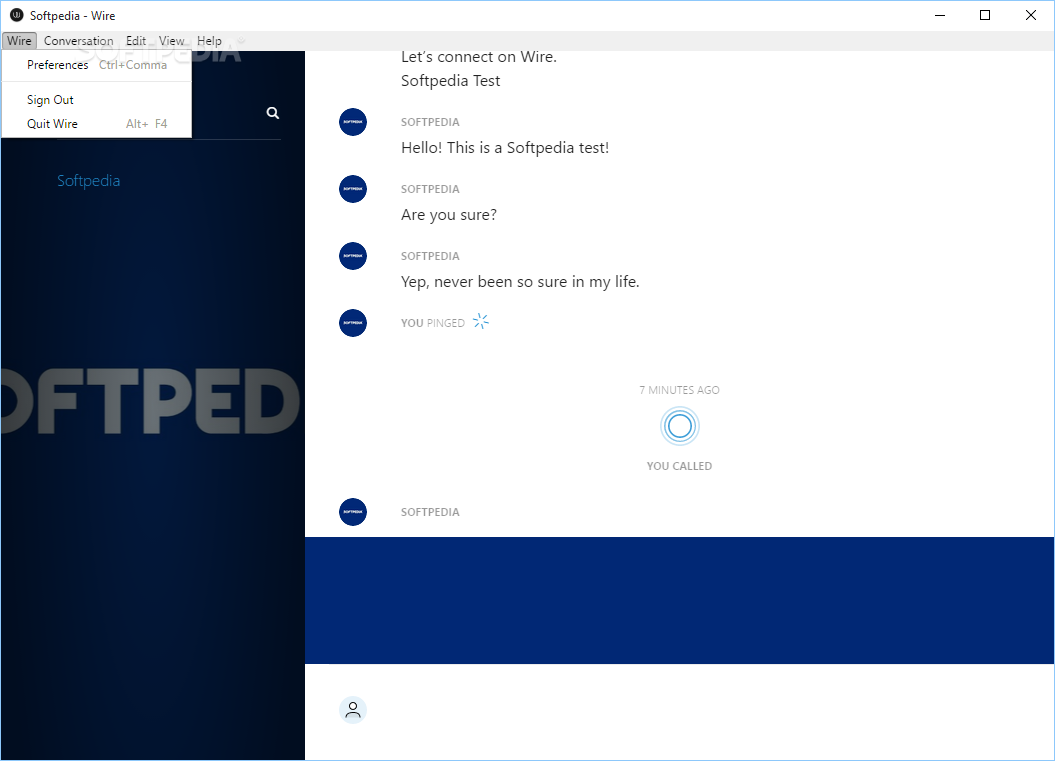Click the user profile icon near message input
The image size is (1055, 761).
[353, 710]
